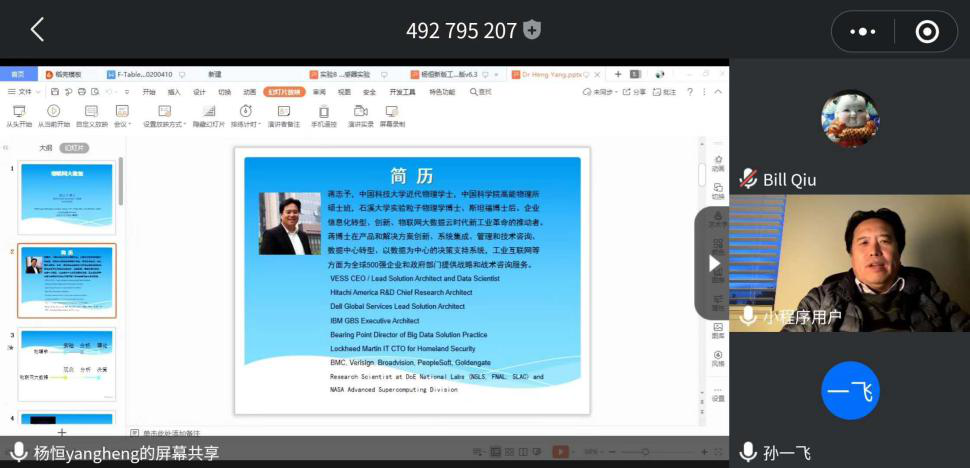Image resolution: width=970 pixels, height=468 pixels.
Task: Open the 插入 insert ribbon tab
Action: 174,92
